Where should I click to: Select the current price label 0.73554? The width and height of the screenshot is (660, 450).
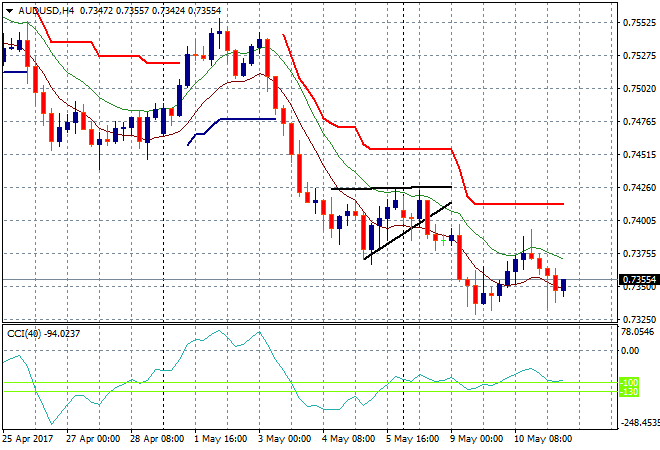[639, 280]
